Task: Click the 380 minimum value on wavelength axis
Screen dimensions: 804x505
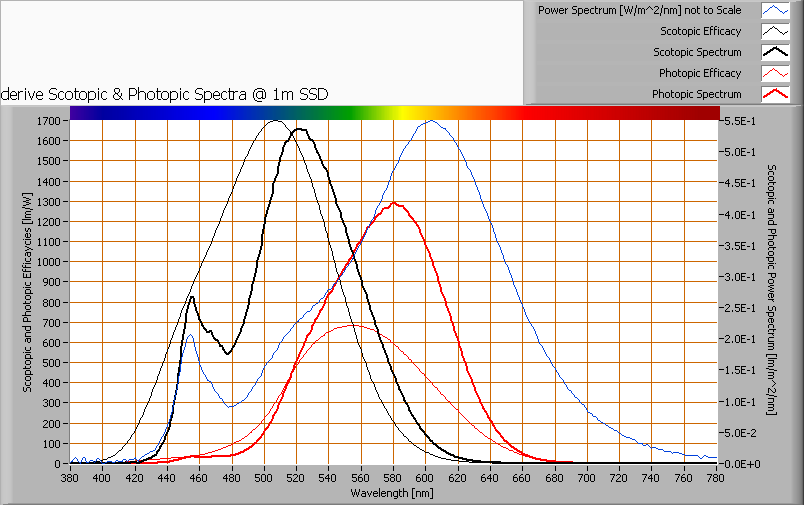Action: coord(70,478)
